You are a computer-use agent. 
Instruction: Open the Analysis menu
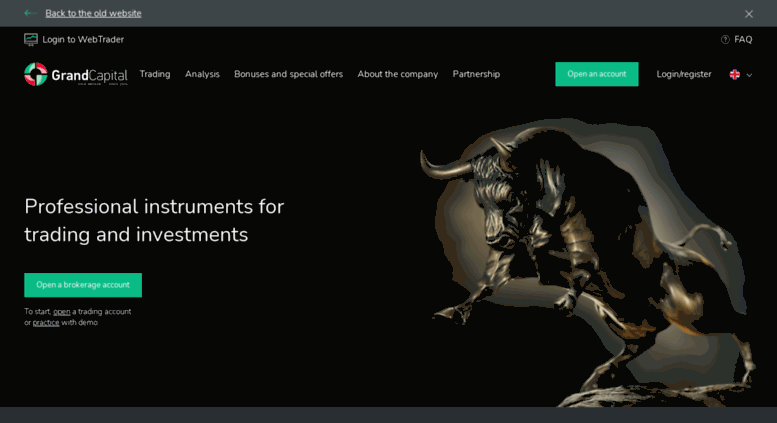(x=202, y=74)
